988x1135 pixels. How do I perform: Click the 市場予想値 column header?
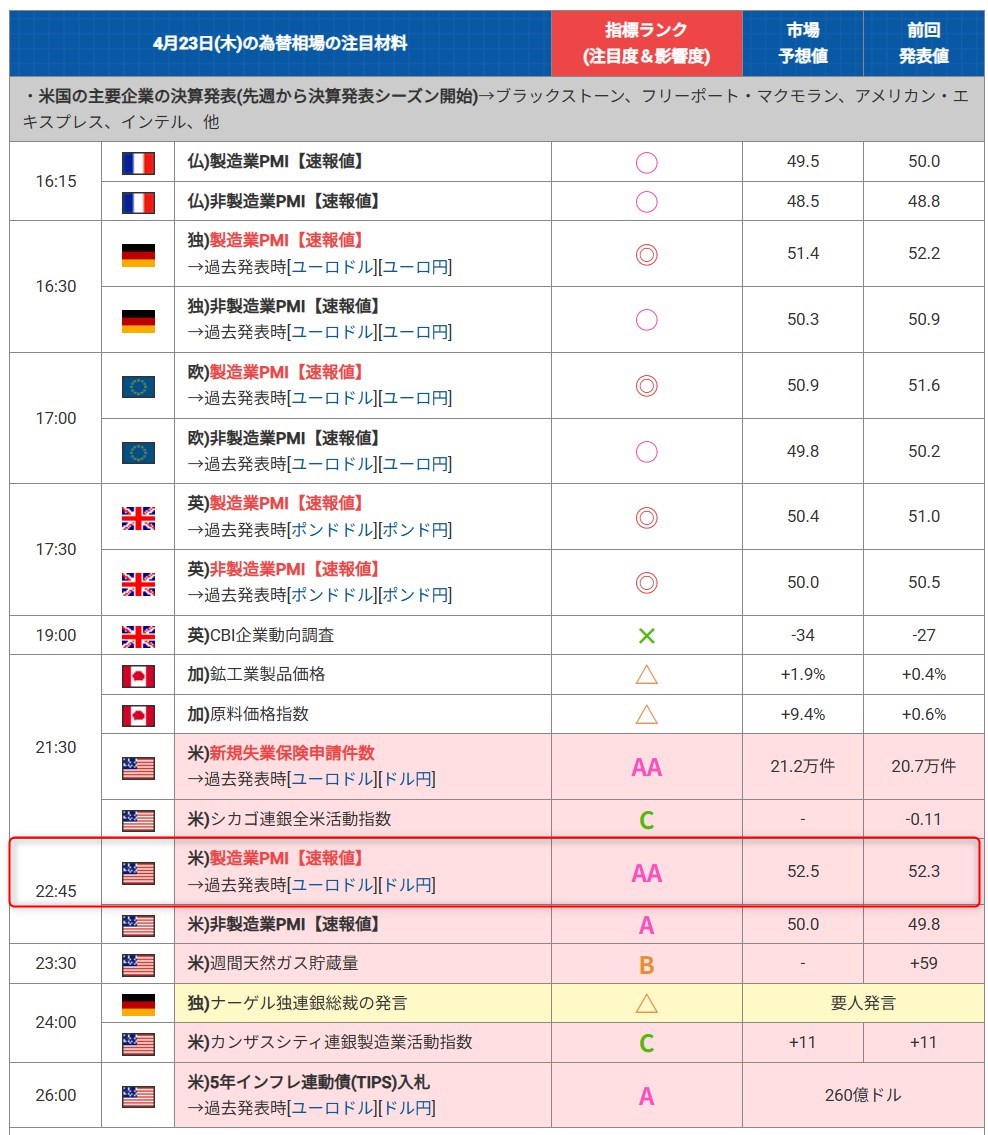[802, 43]
